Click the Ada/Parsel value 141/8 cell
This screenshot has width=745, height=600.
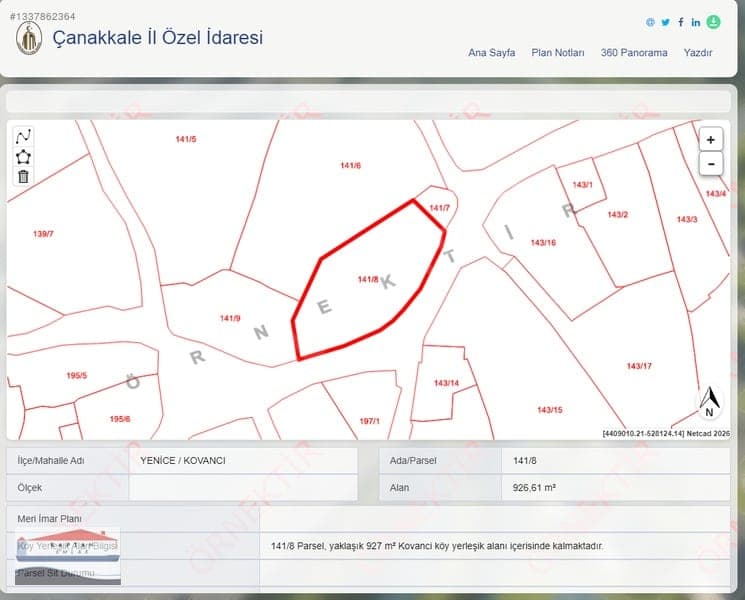pyautogui.click(x=616, y=461)
